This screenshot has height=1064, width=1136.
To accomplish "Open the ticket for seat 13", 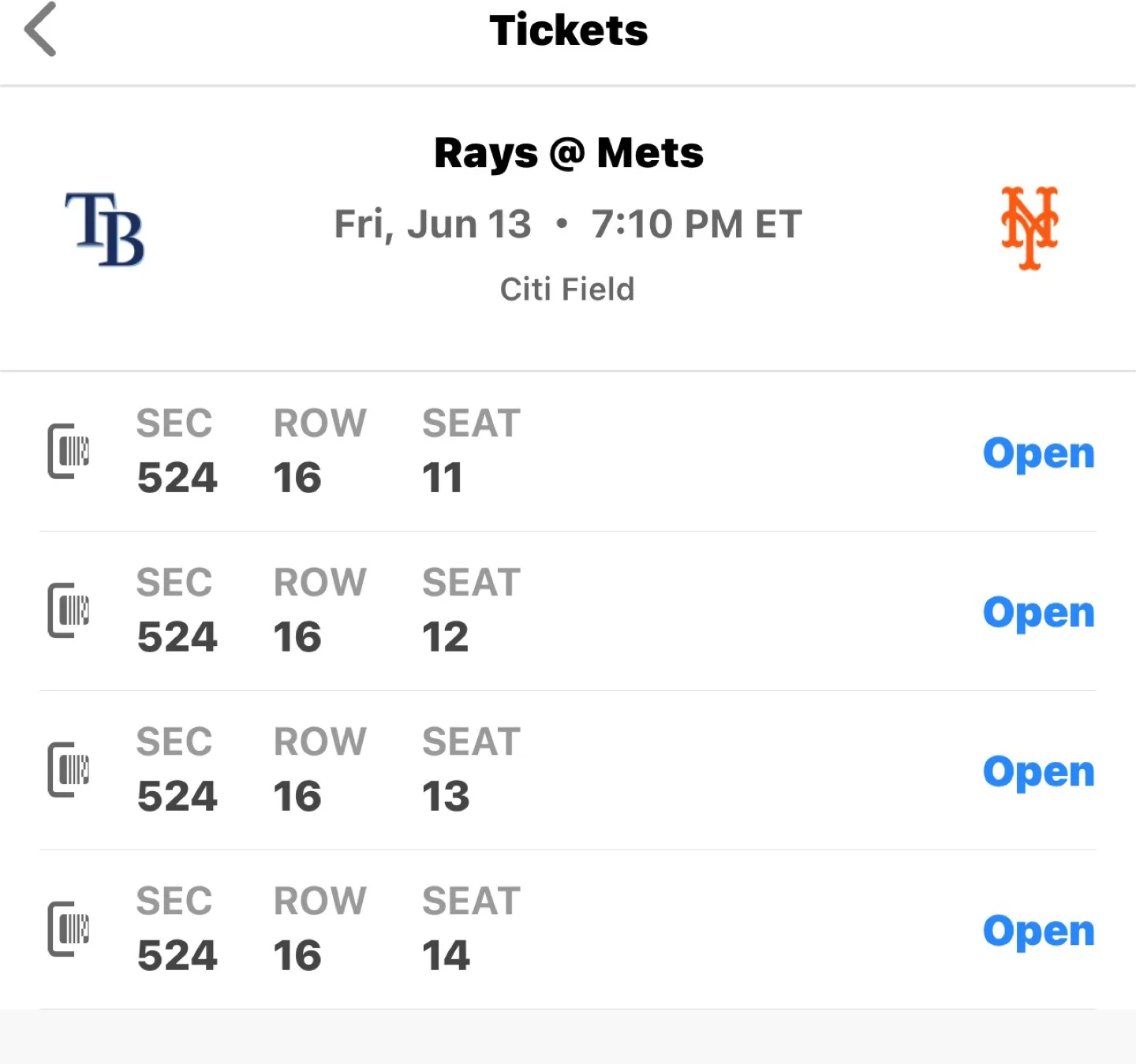I will (1038, 773).
